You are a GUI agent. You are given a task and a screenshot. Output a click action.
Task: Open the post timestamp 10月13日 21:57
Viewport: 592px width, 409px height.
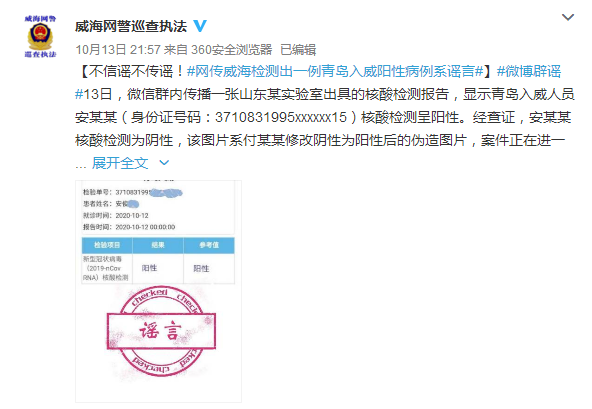pyautogui.click(x=118, y=49)
